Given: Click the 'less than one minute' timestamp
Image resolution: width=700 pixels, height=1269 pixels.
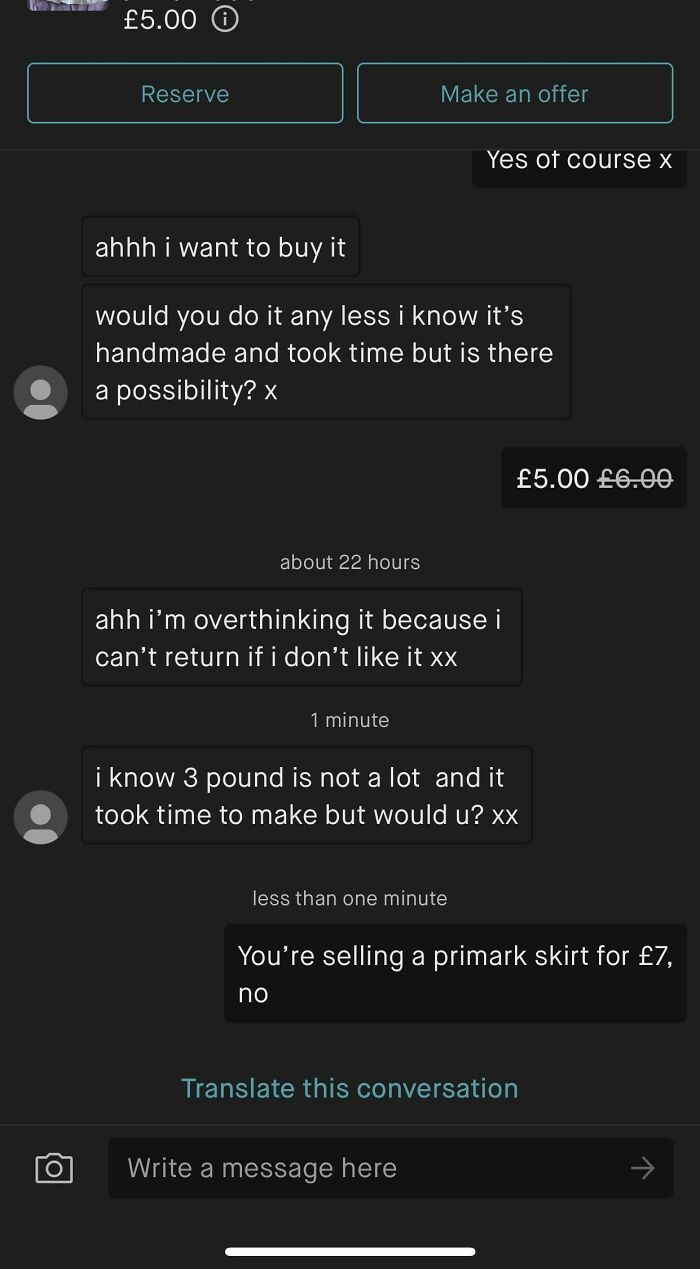Looking at the screenshot, I should click(x=349, y=898).
